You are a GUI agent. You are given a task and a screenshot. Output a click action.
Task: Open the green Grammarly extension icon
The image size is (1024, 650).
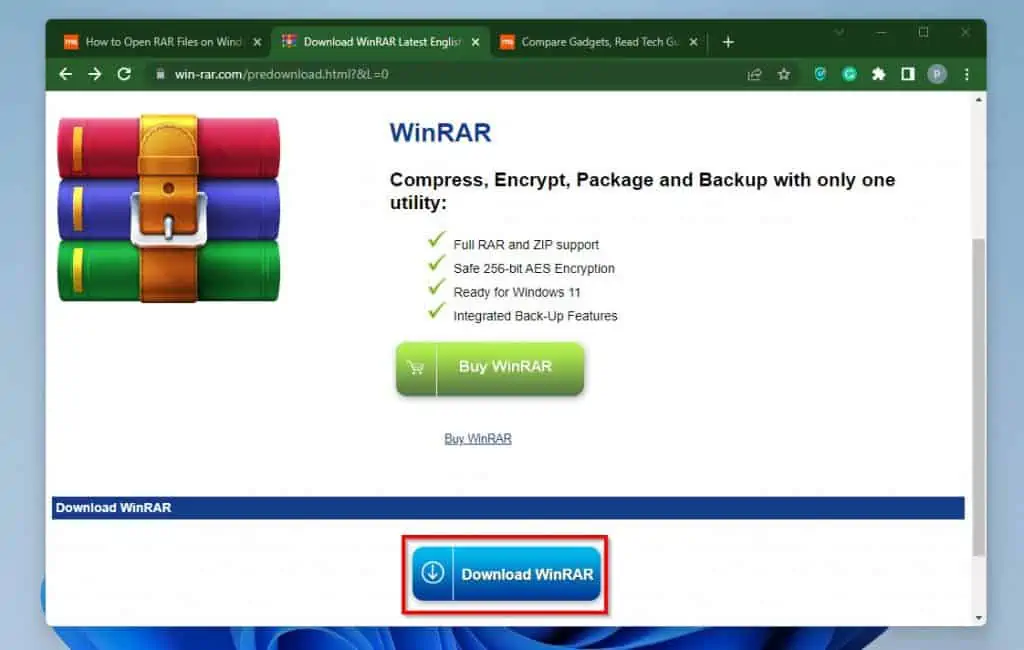pos(849,74)
